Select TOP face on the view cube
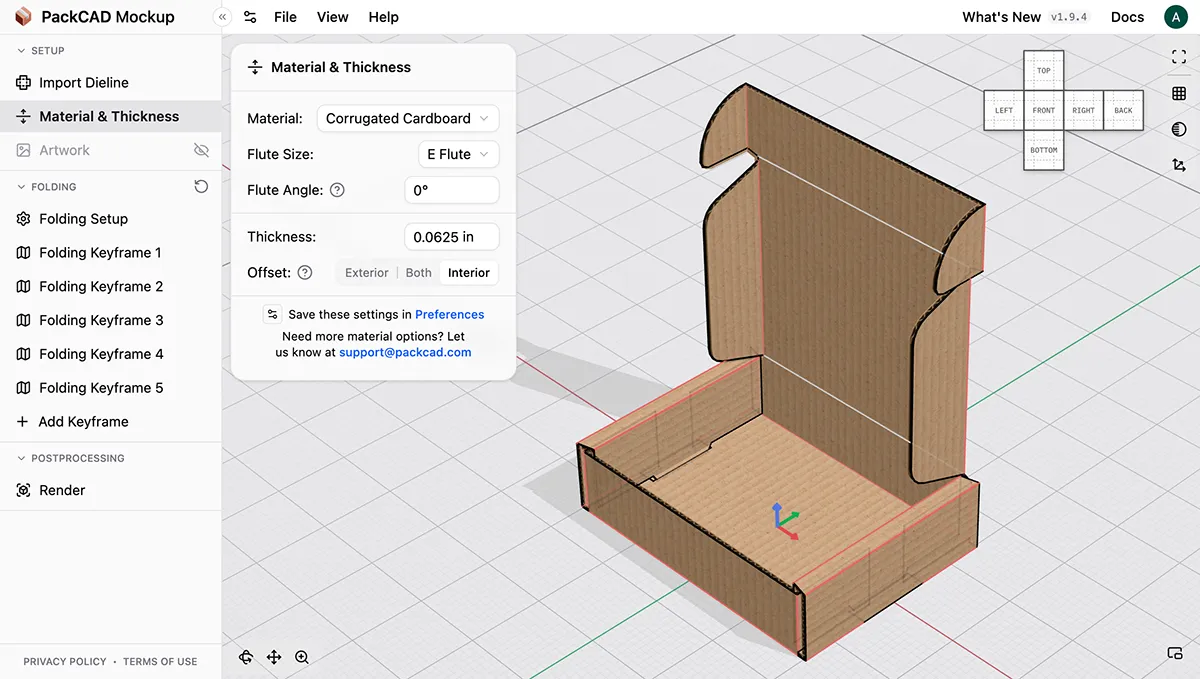The height and width of the screenshot is (679, 1200). coord(1044,71)
